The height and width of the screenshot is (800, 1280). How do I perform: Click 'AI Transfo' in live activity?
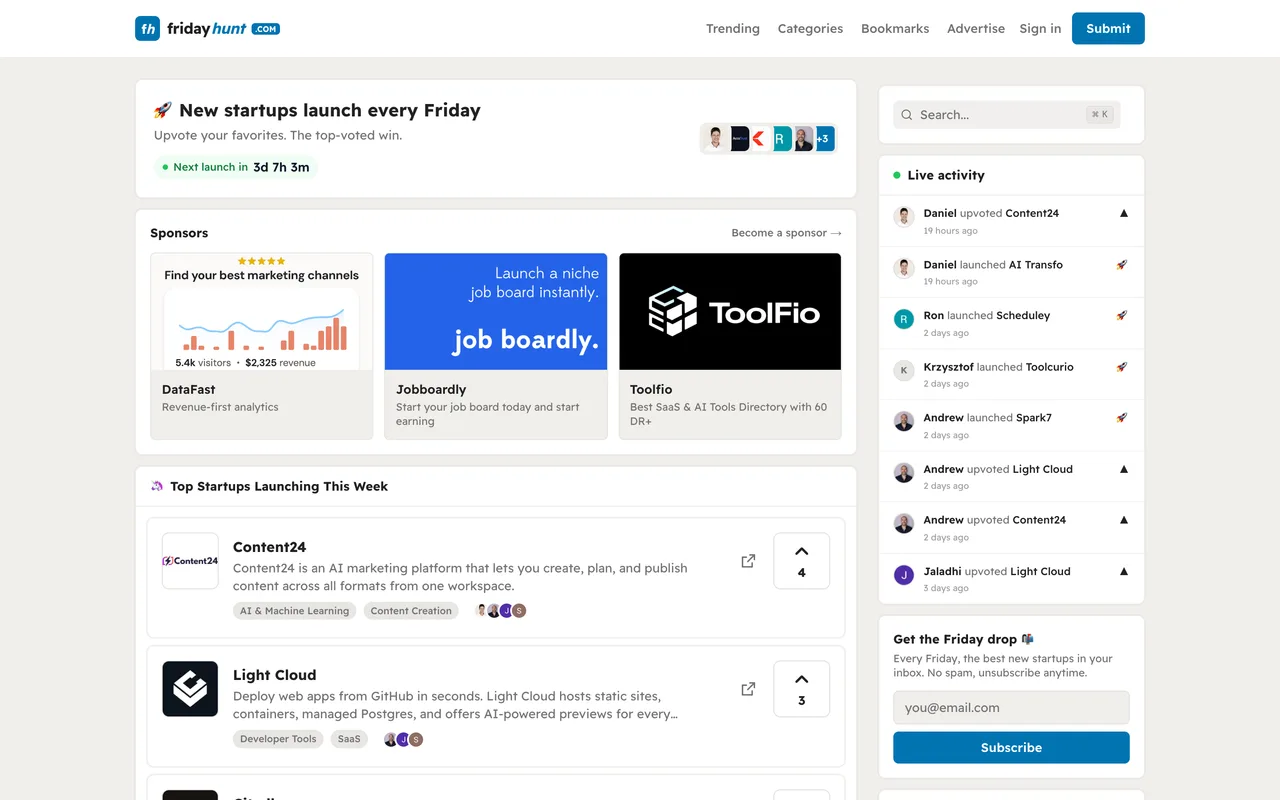click(x=1036, y=265)
